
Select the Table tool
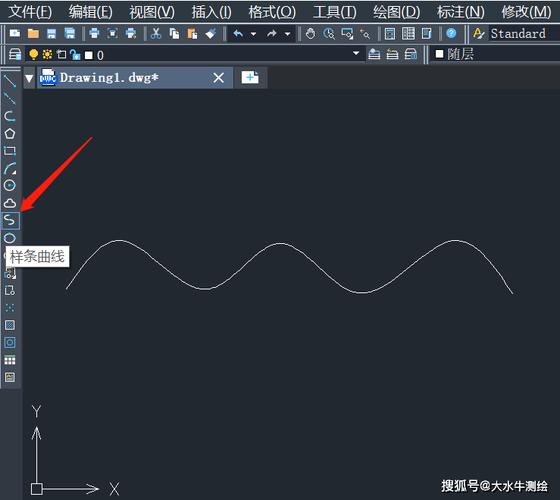coord(10,360)
